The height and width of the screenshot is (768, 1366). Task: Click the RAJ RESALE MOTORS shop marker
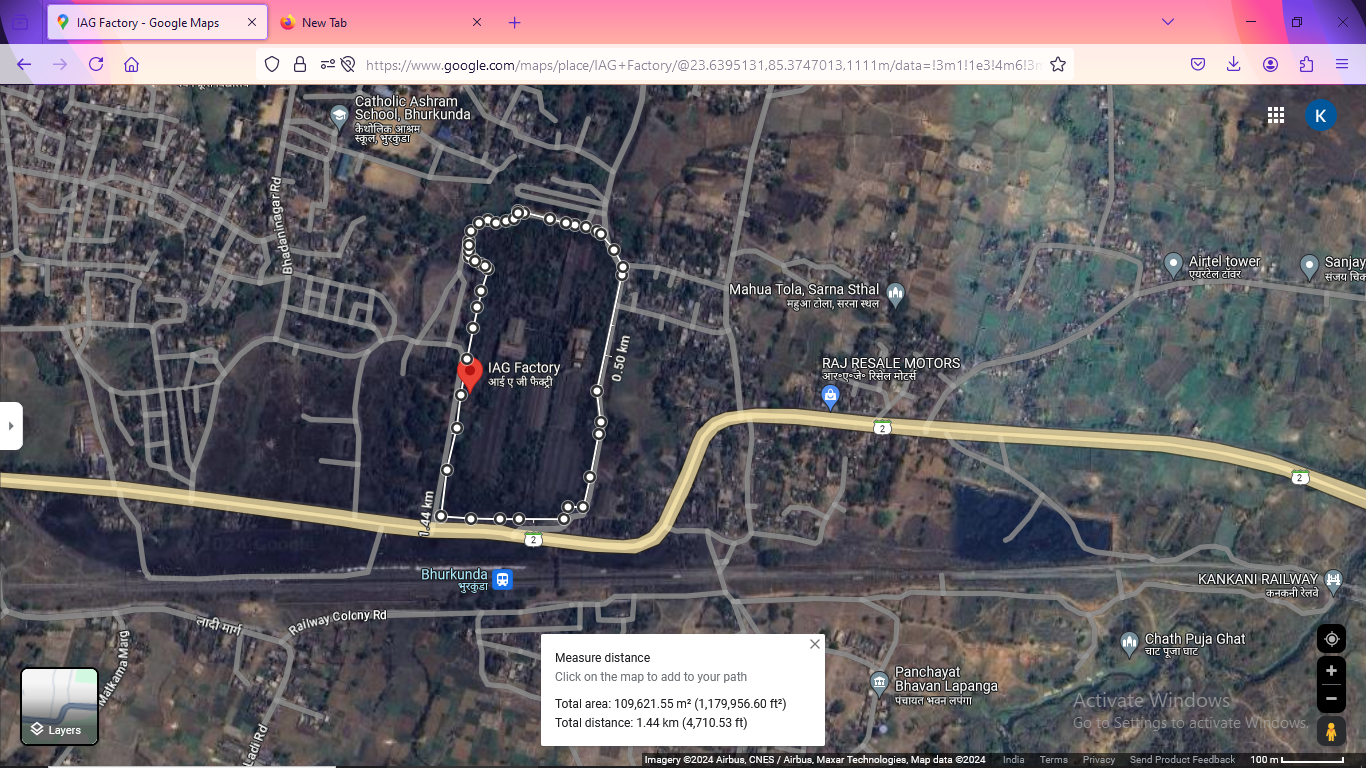pos(830,397)
